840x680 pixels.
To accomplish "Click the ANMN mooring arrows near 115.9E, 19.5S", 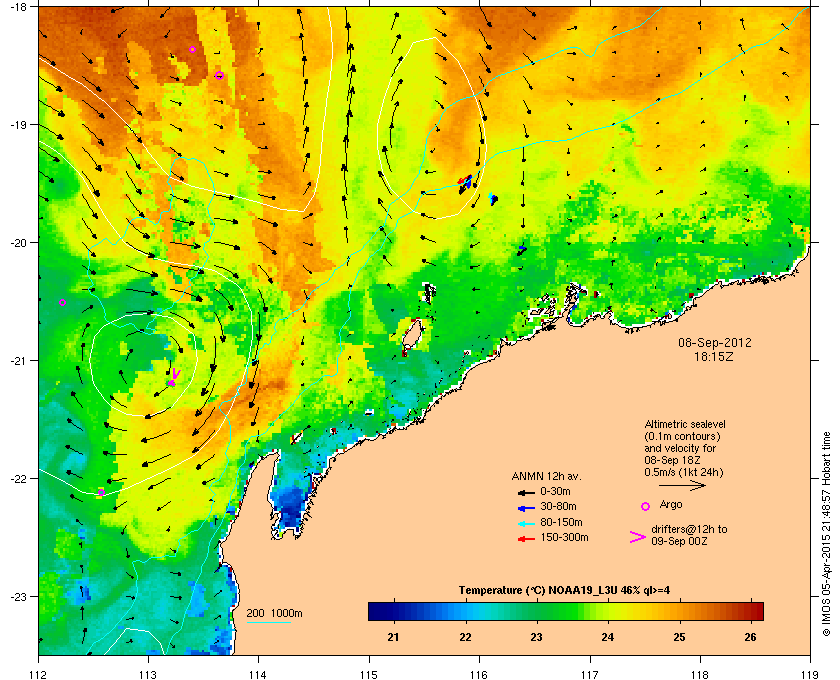I will [x=465, y=183].
